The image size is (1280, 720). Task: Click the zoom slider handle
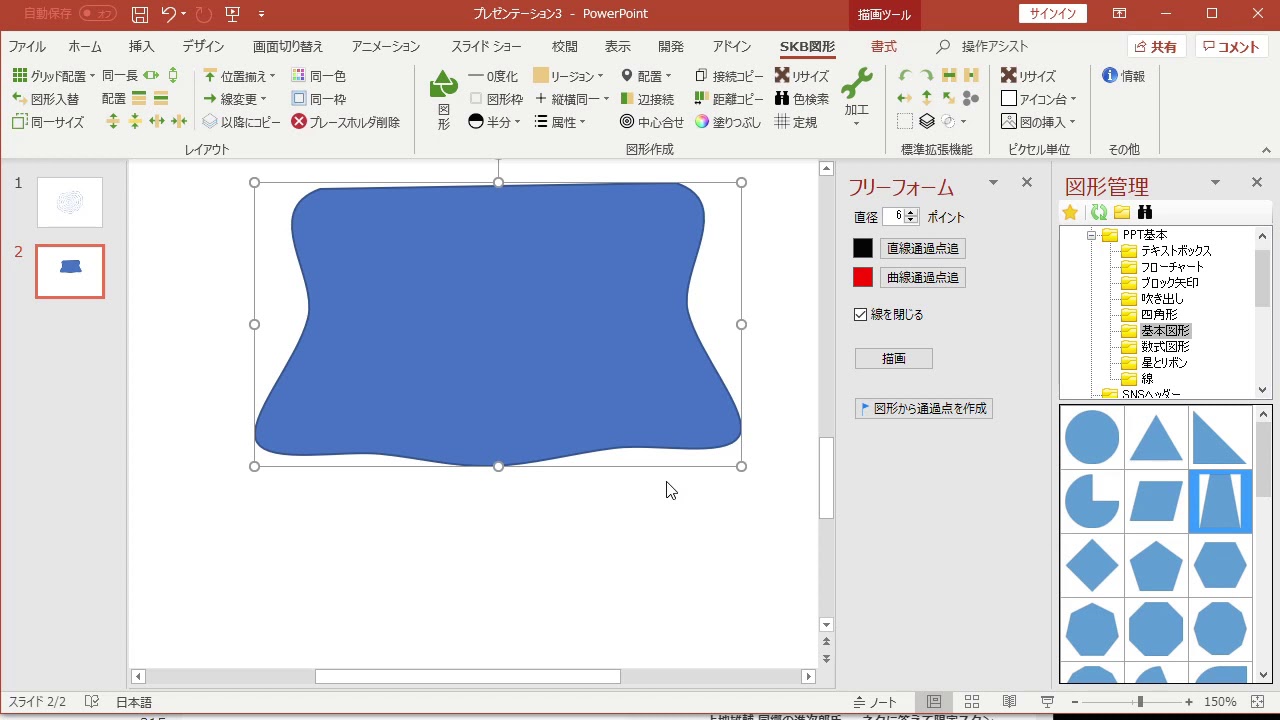point(1139,702)
